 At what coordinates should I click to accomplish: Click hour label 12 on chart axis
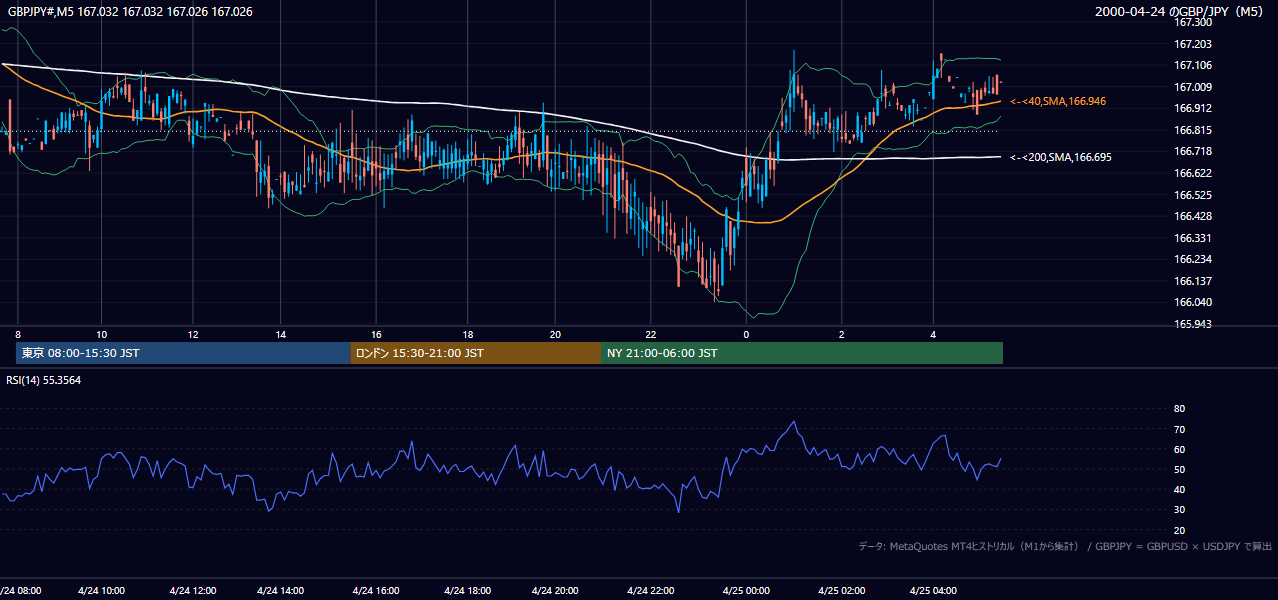[x=193, y=334]
